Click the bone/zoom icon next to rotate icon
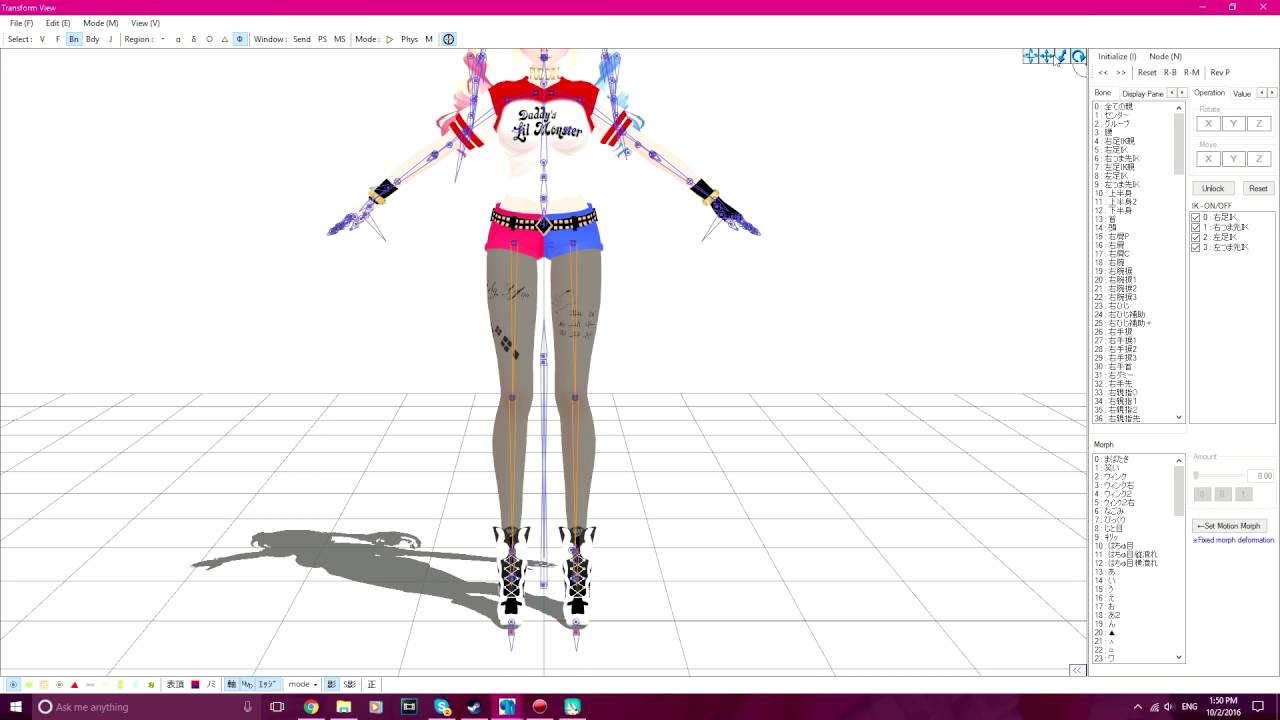Image resolution: width=1280 pixels, height=720 pixels. click(1062, 57)
